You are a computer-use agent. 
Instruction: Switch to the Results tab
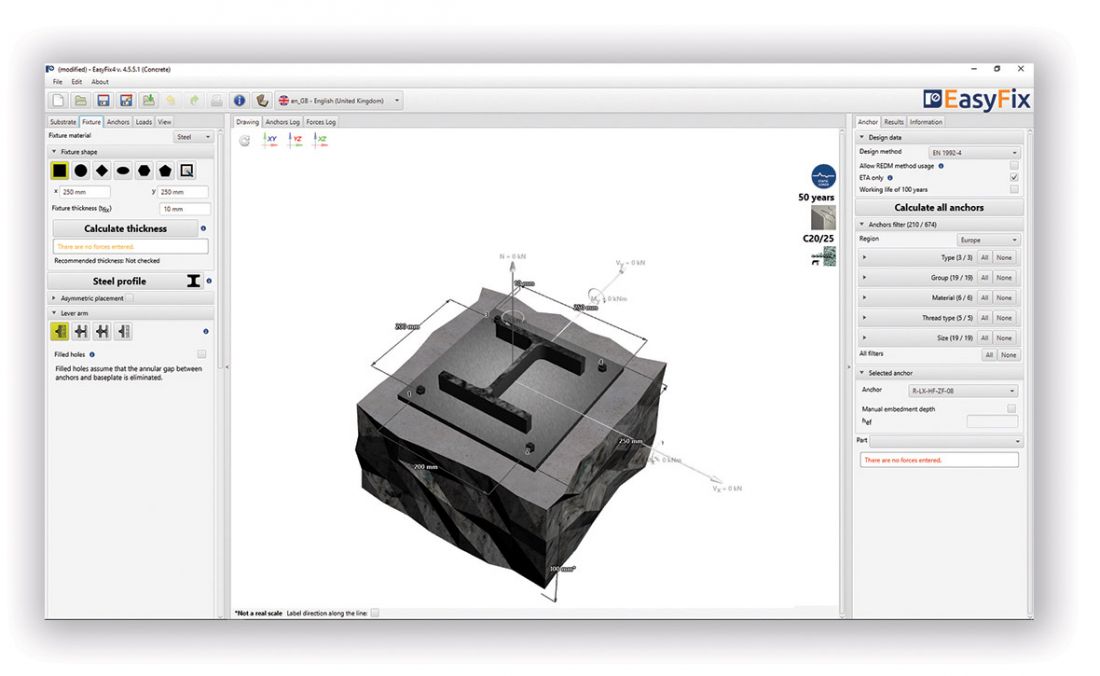click(x=893, y=122)
